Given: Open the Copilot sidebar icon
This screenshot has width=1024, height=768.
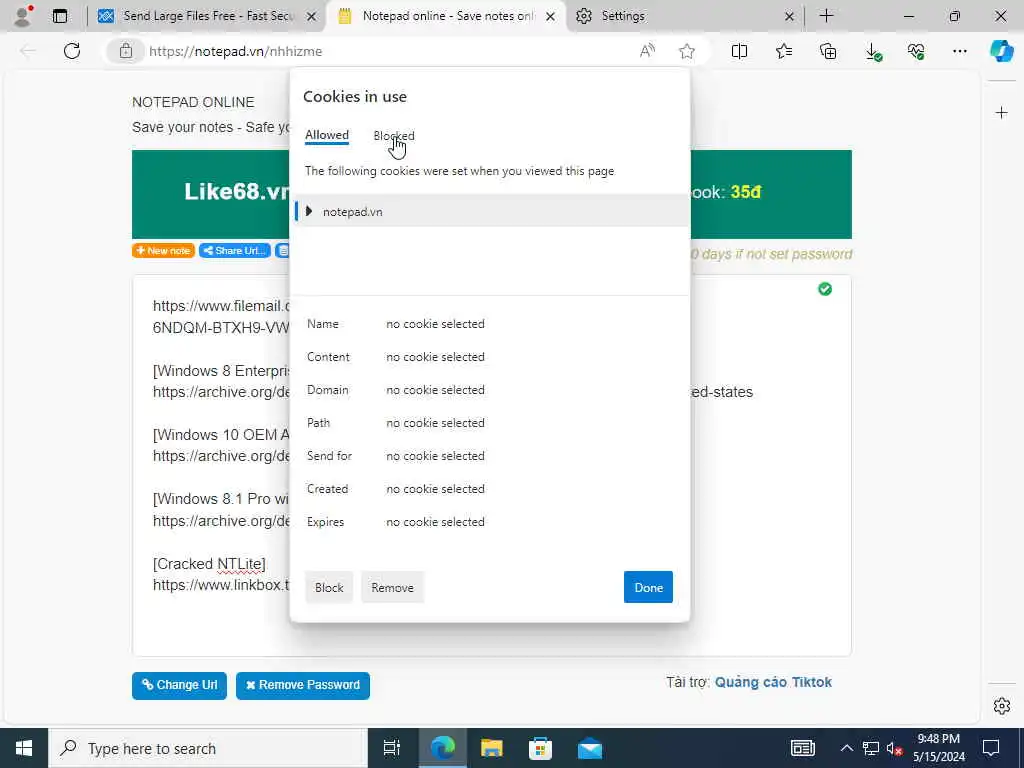Looking at the screenshot, I should point(1001,51).
